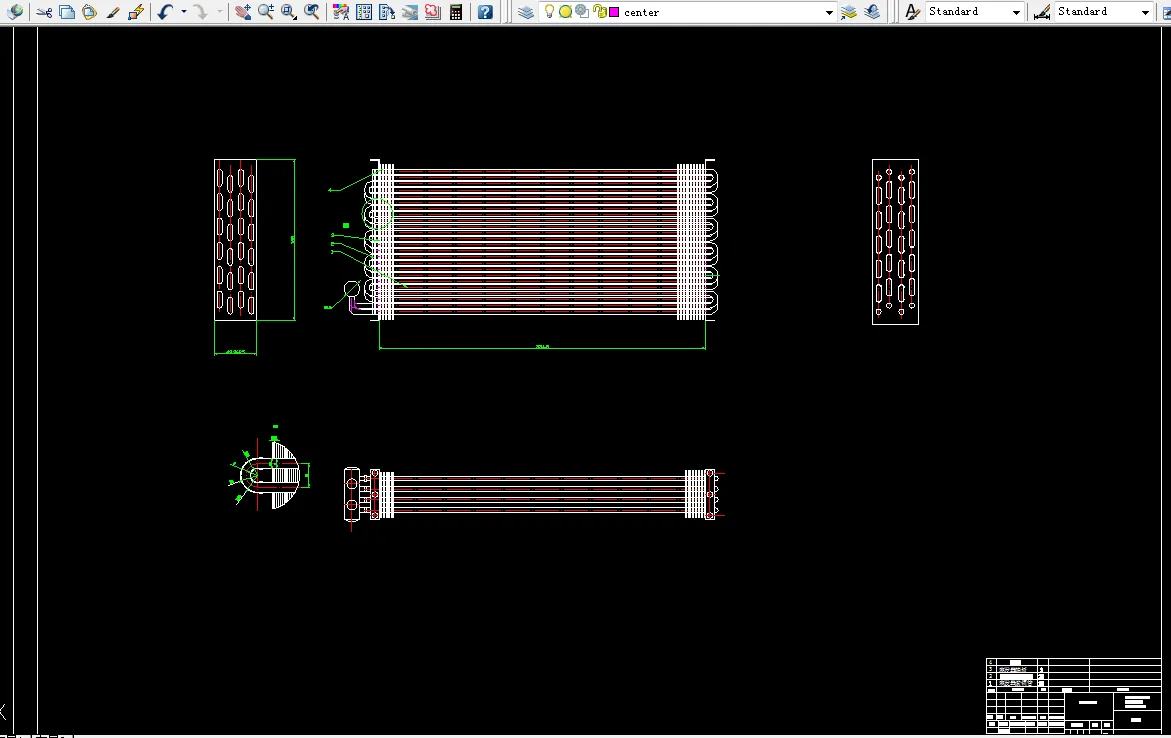Expand the redo history dropdown arrow
The height and width of the screenshot is (738, 1171).
pyautogui.click(x=219, y=12)
